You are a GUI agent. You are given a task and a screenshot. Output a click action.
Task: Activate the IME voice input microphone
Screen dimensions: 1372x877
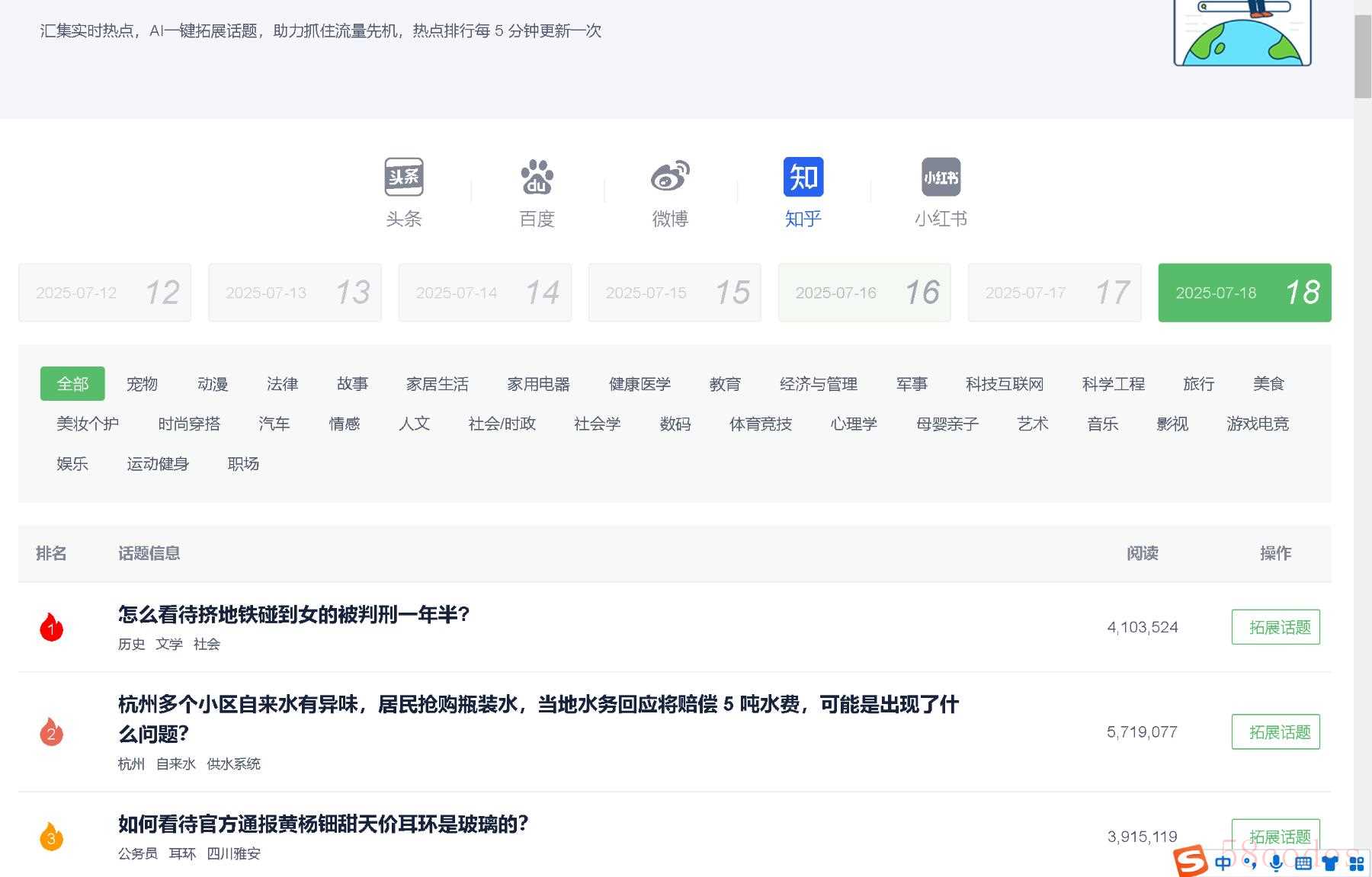(1276, 863)
